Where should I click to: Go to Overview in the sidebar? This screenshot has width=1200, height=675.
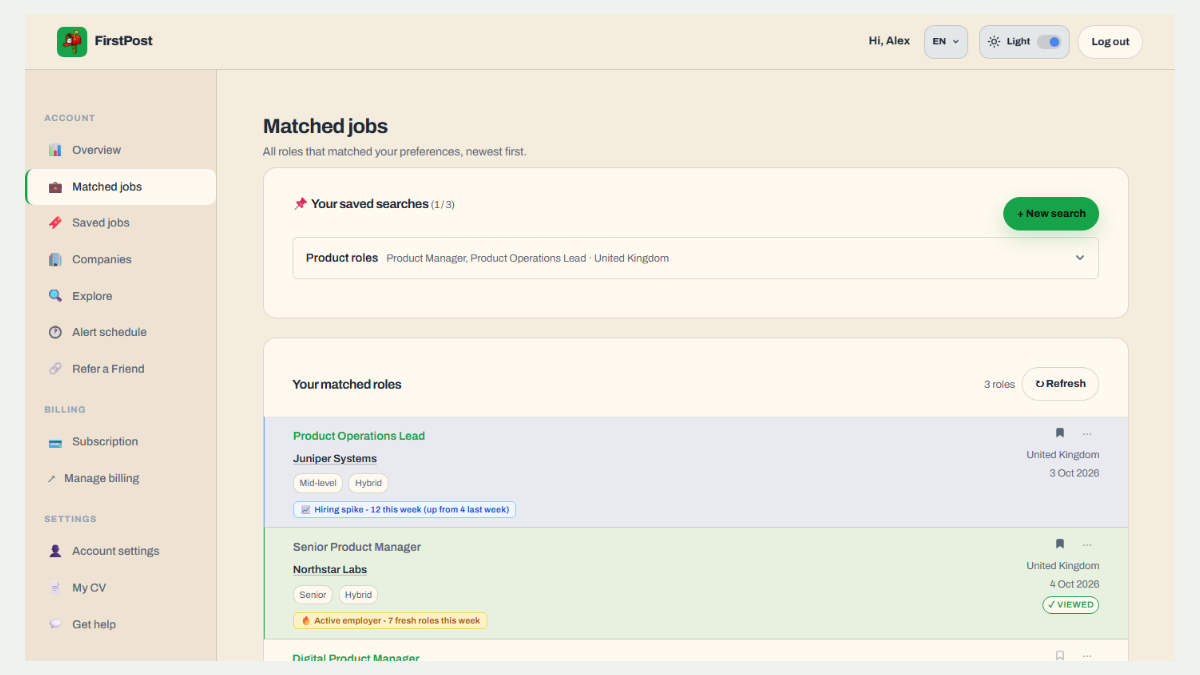[120, 150]
